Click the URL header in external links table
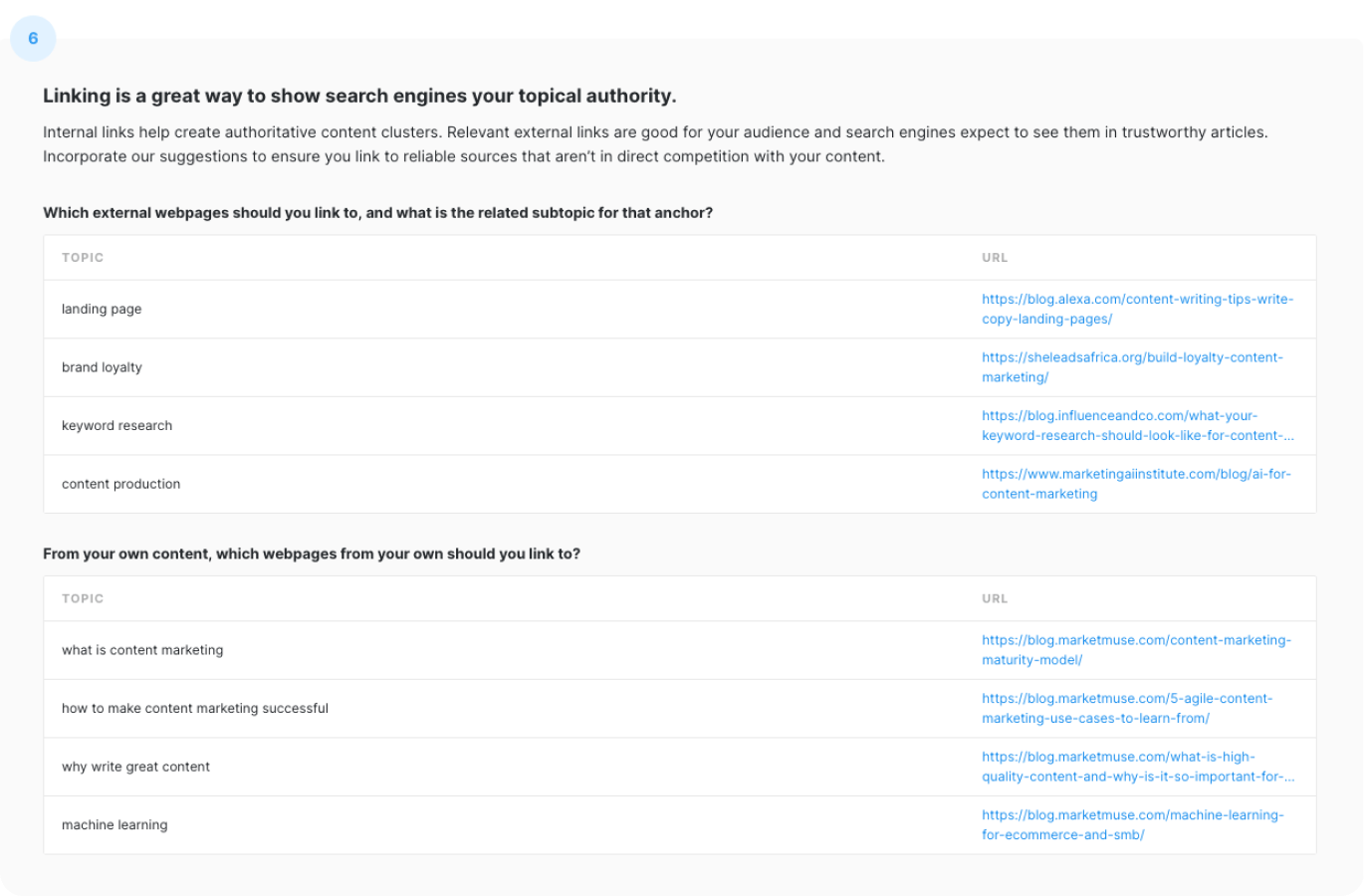 pyautogui.click(x=995, y=258)
